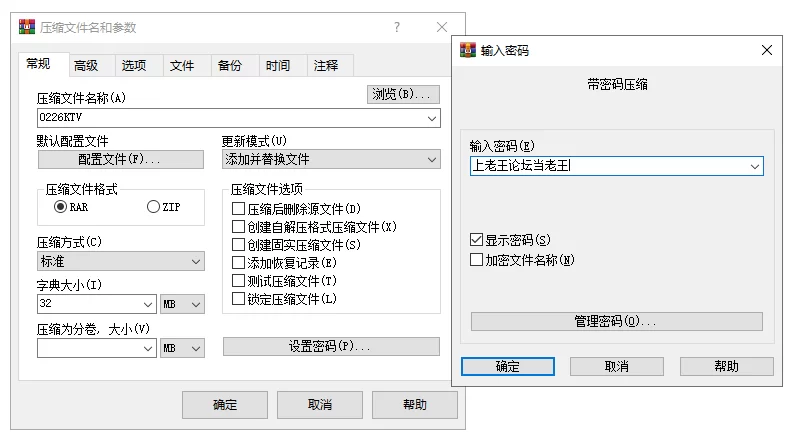Expand the 更新模式 dropdown
The width and height of the screenshot is (799, 447).
click(432, 160)
